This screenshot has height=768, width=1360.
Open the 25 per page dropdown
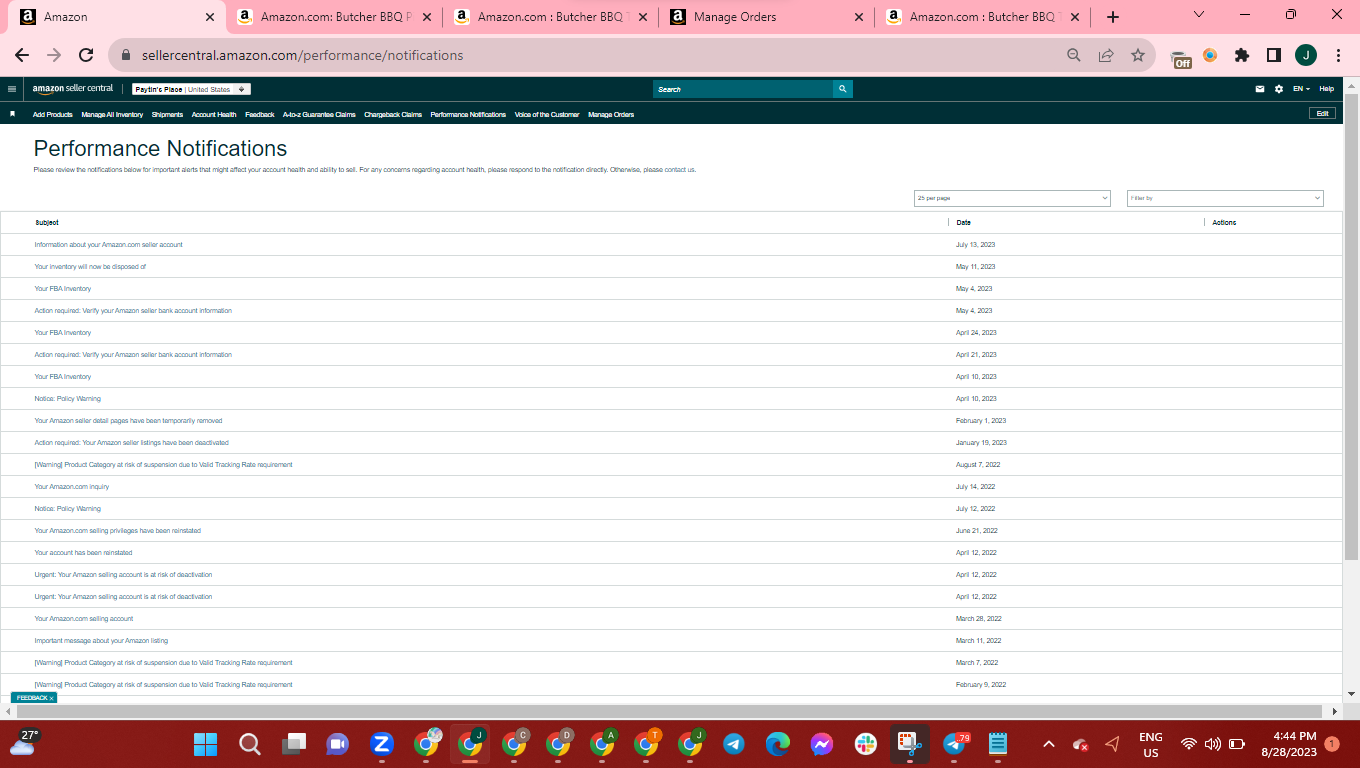click(x=1012, y=198)
